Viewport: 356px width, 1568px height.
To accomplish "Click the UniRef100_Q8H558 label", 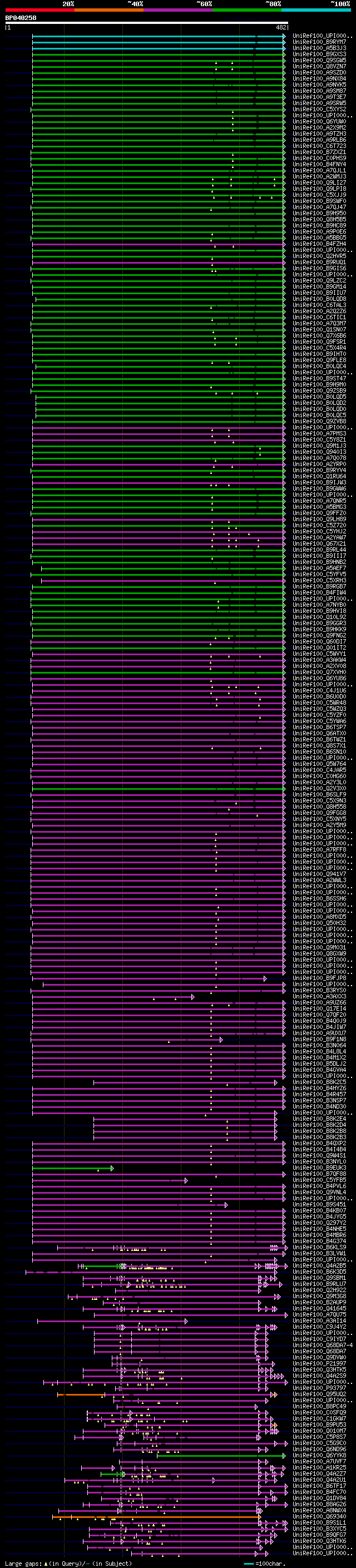I will point(319,807).
